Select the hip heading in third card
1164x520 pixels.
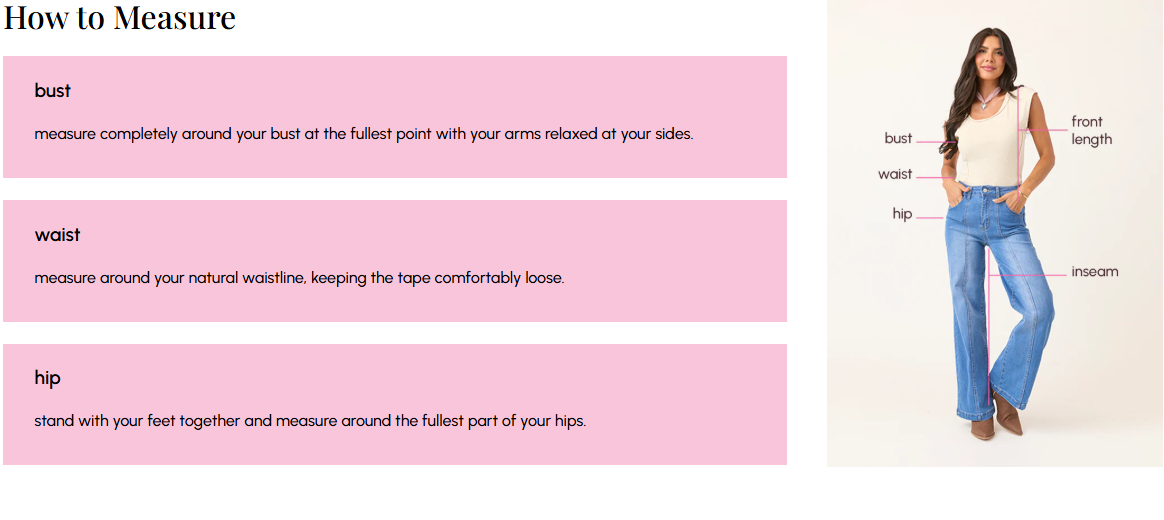48,378
